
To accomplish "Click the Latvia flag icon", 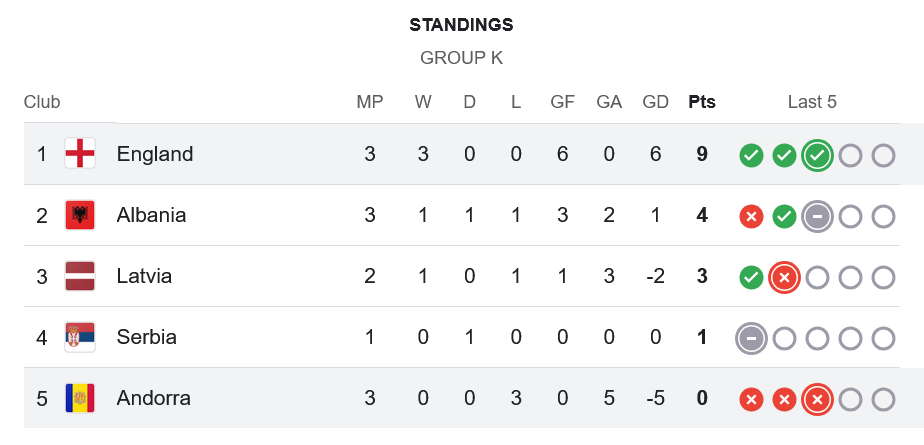I will 80,276.
